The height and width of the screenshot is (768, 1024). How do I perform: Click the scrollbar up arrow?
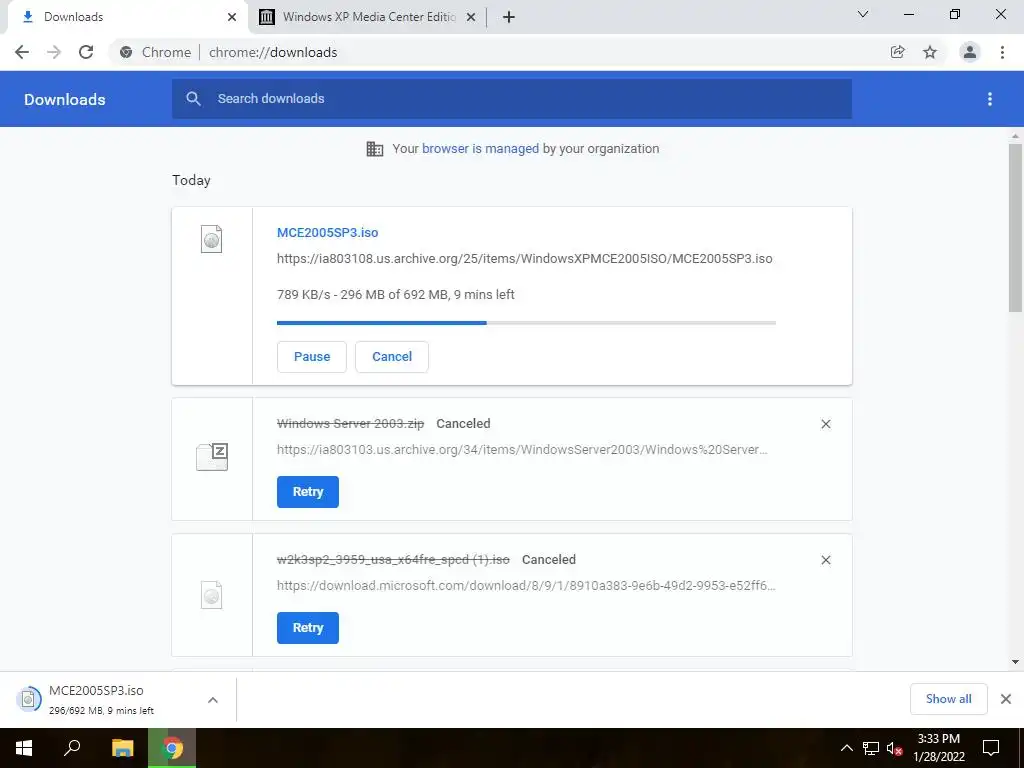tap(1015, 136)
